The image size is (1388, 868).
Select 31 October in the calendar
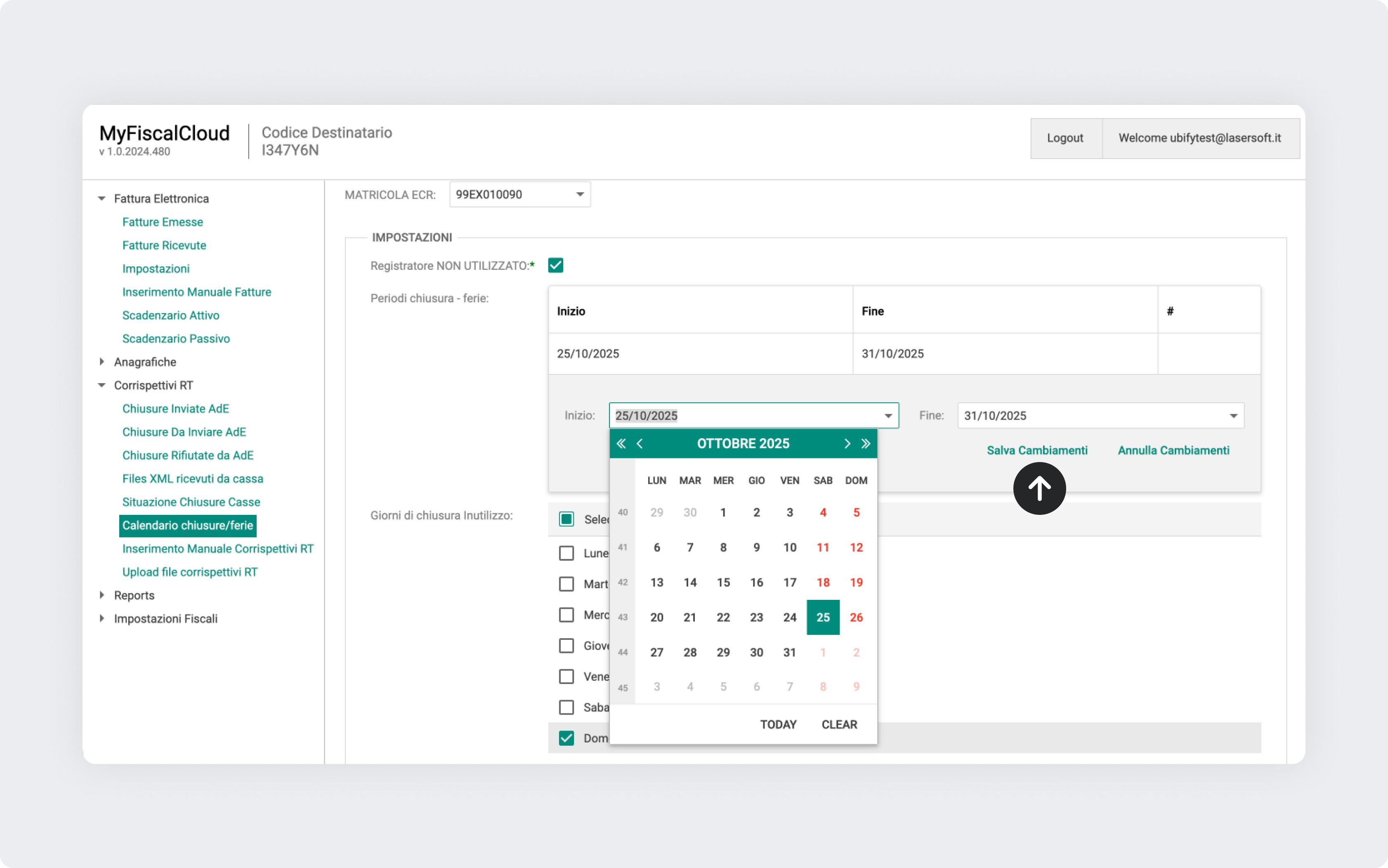[789, 652]
